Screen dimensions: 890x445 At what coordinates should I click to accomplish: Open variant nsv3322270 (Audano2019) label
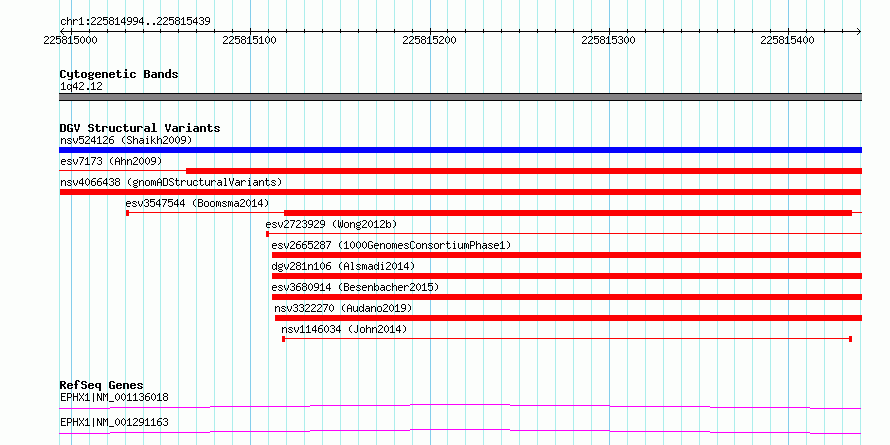click(x=343, y=308)
